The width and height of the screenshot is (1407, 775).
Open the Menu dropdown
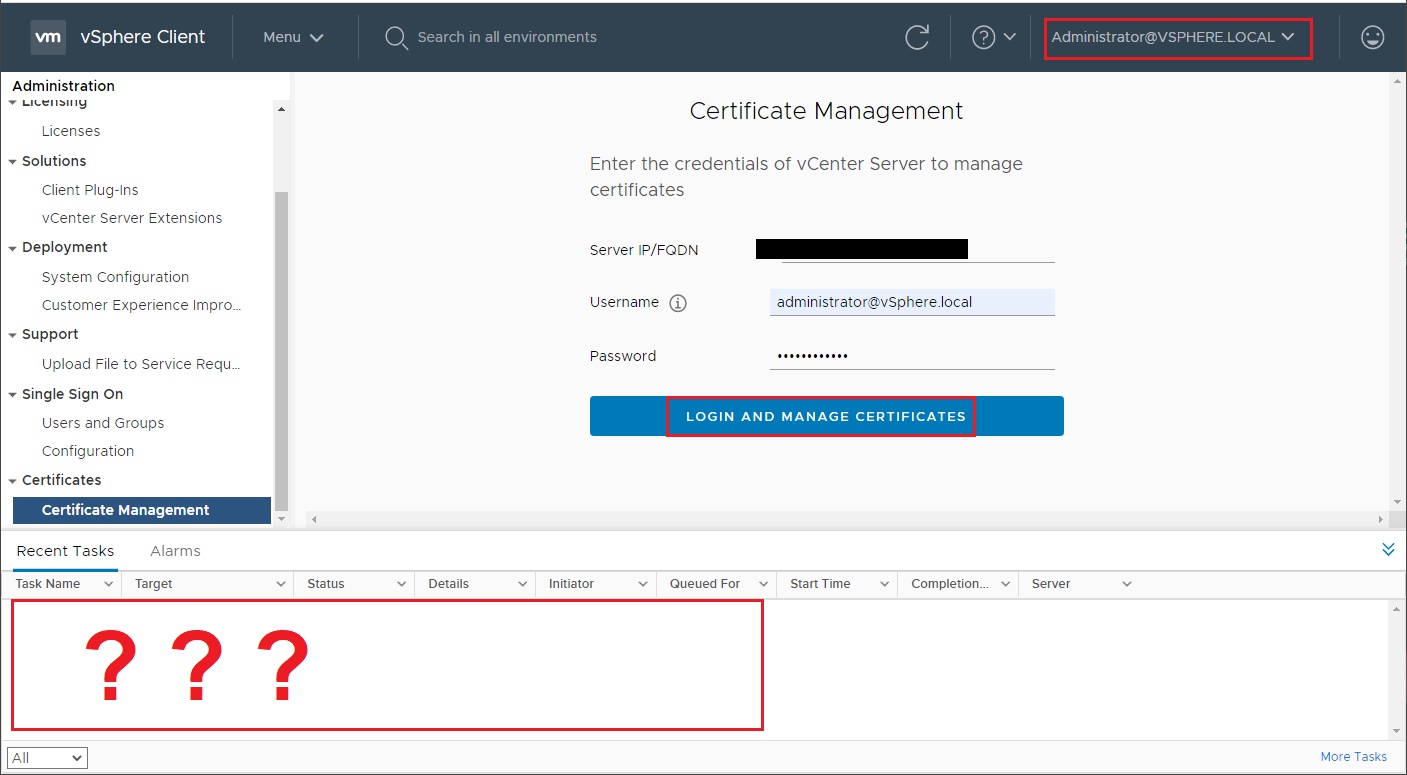[x=293, y=37]
